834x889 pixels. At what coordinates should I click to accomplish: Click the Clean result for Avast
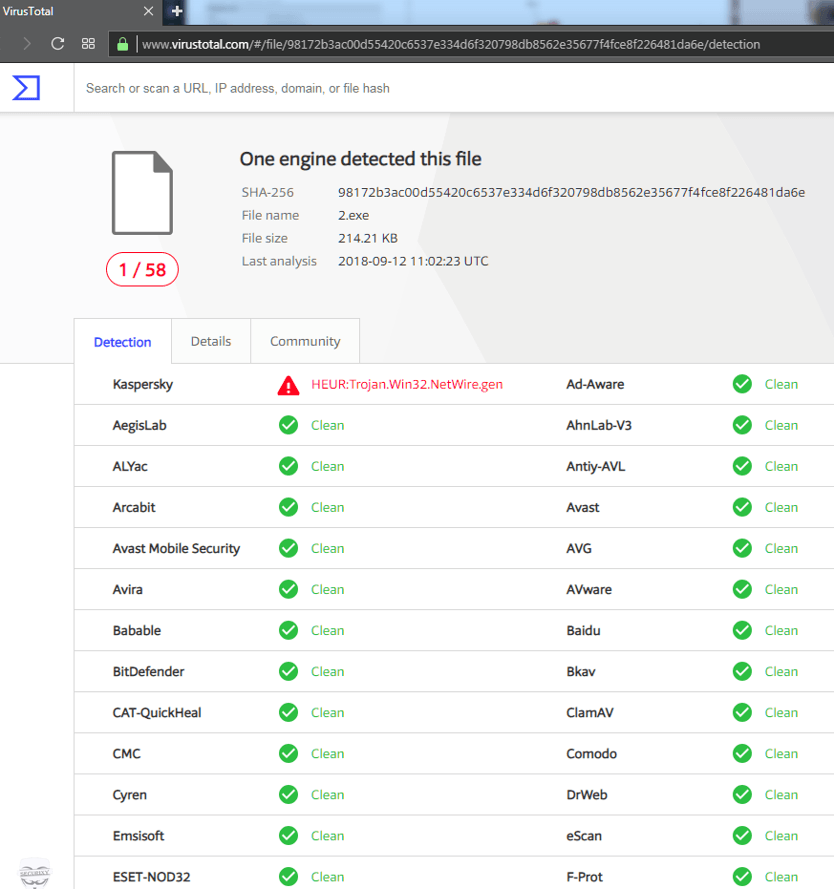[x=781, y=507]
